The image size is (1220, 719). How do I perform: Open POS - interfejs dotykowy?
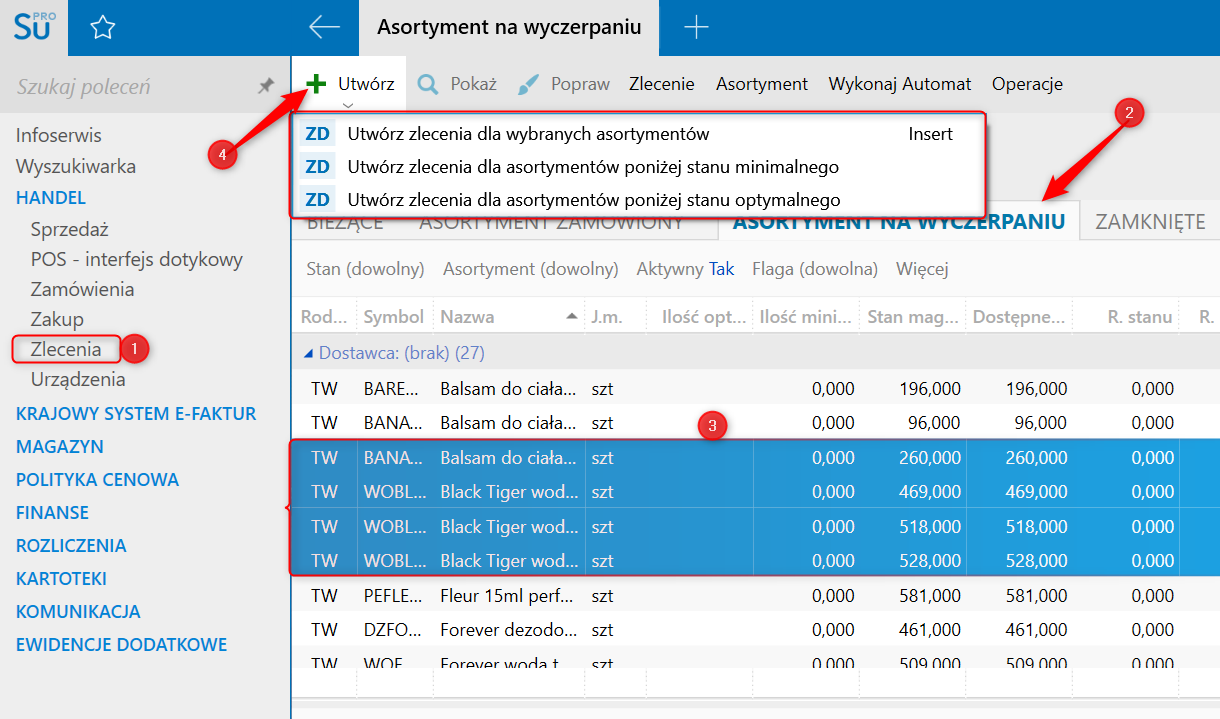(137, 259)
